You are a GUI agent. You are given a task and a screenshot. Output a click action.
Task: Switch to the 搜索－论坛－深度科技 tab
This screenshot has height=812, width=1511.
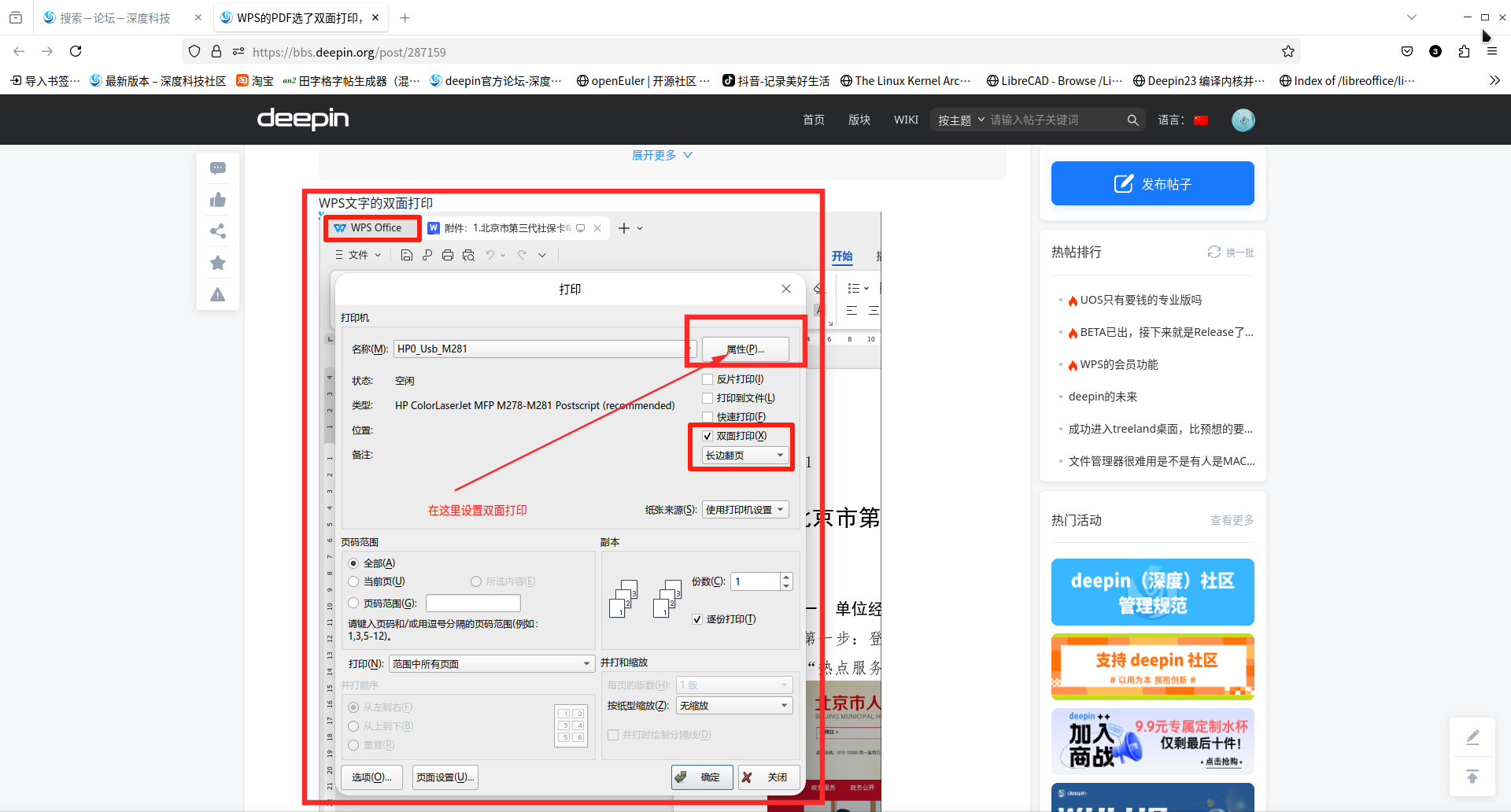[x=115, y=17]
